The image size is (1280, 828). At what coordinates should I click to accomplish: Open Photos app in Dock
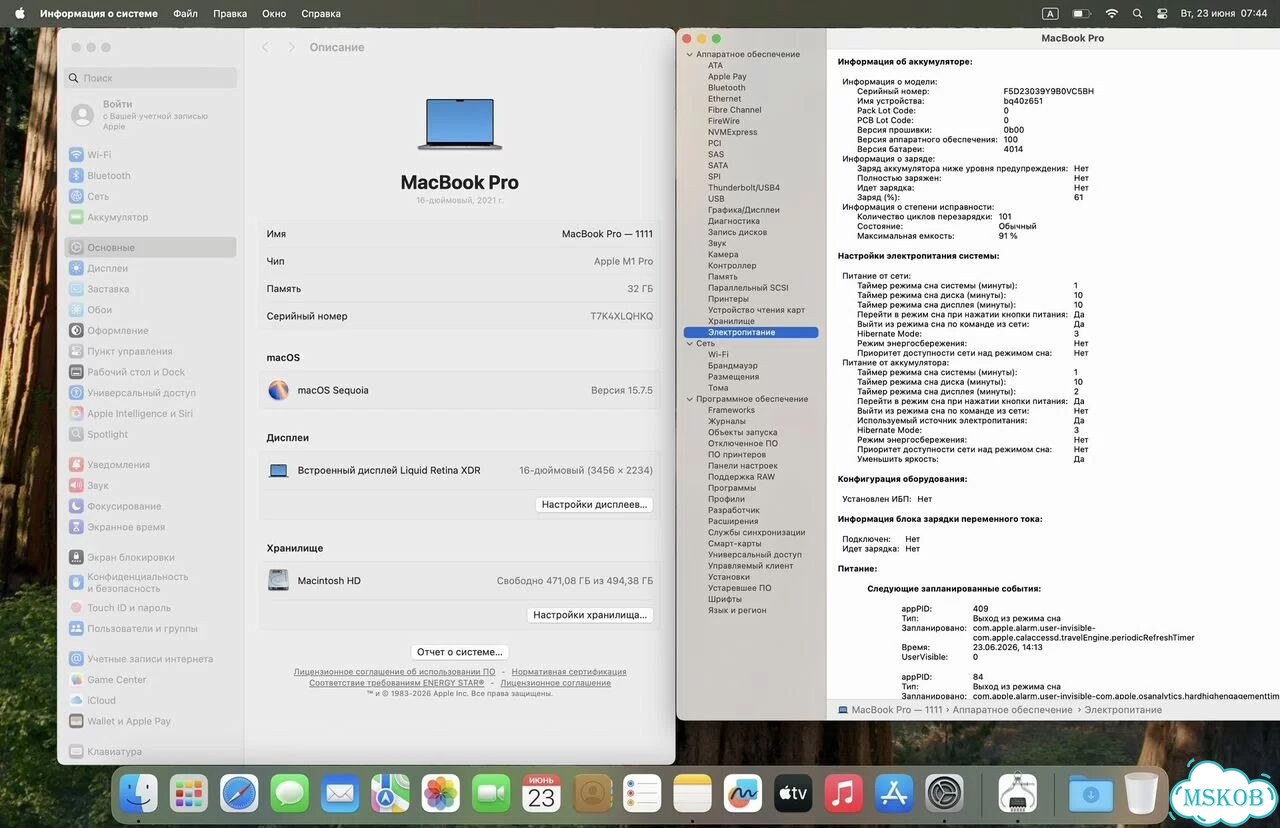441,794
